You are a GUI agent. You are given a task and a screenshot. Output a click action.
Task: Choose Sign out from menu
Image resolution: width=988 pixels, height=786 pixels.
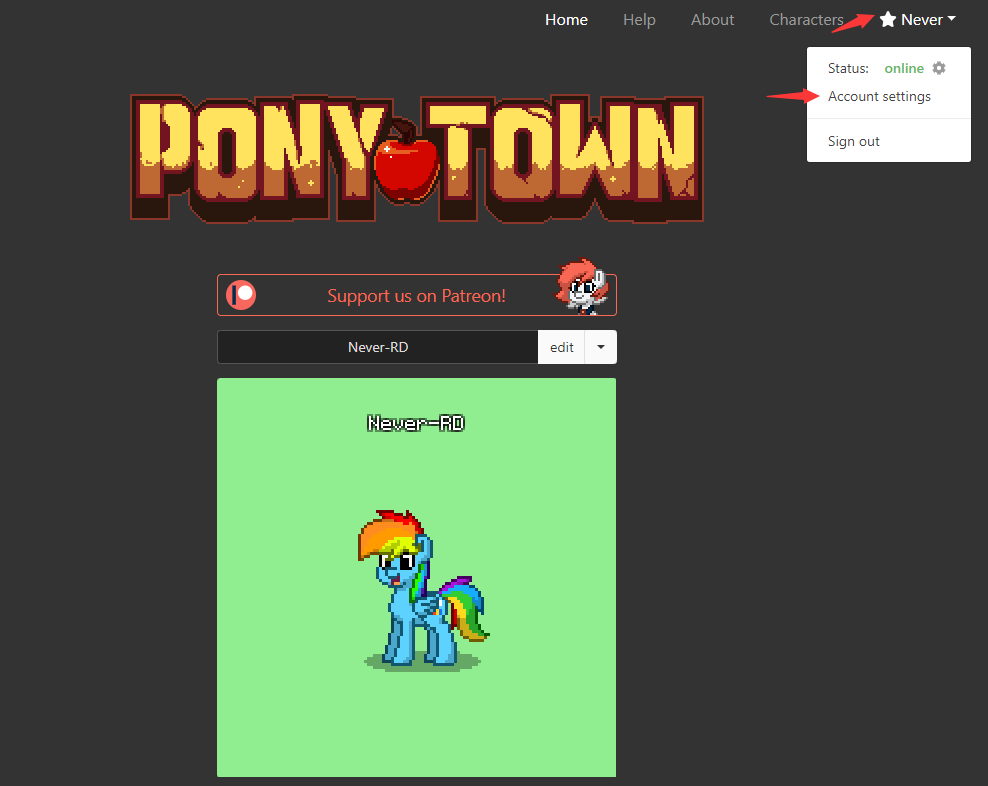[854, 141]
